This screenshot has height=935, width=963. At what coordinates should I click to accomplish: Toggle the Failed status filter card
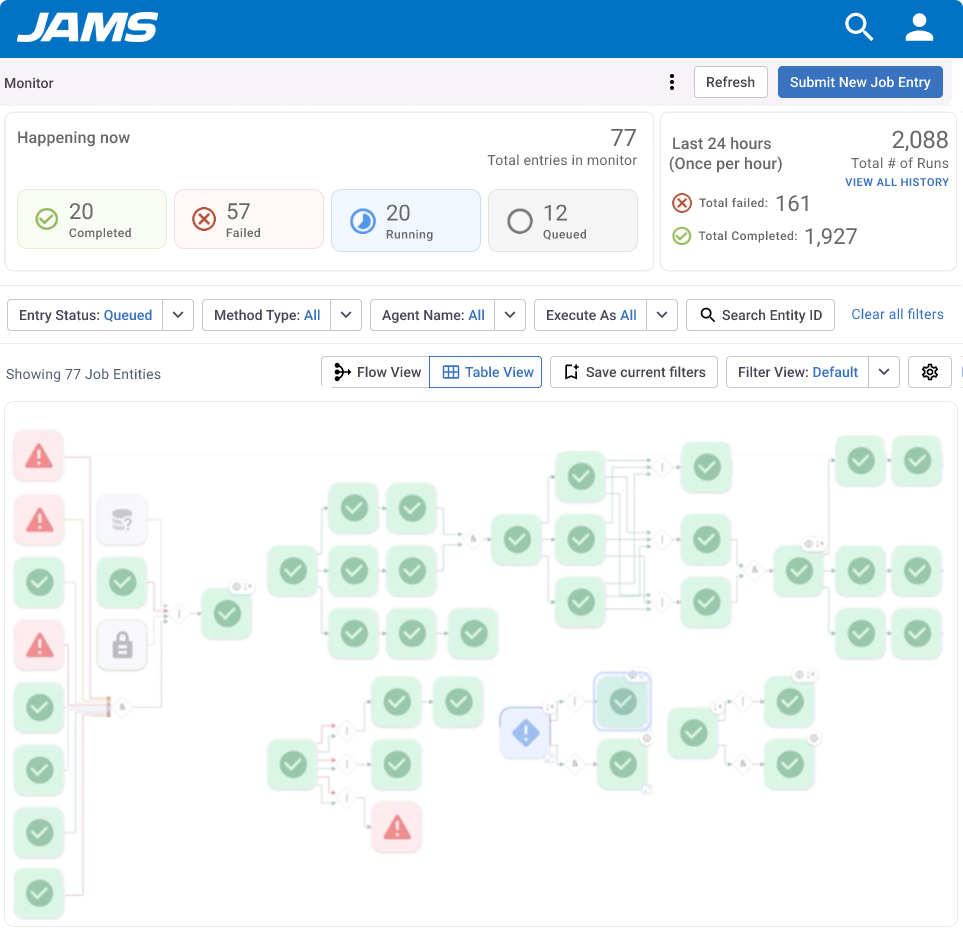click(x=248, y=219)
